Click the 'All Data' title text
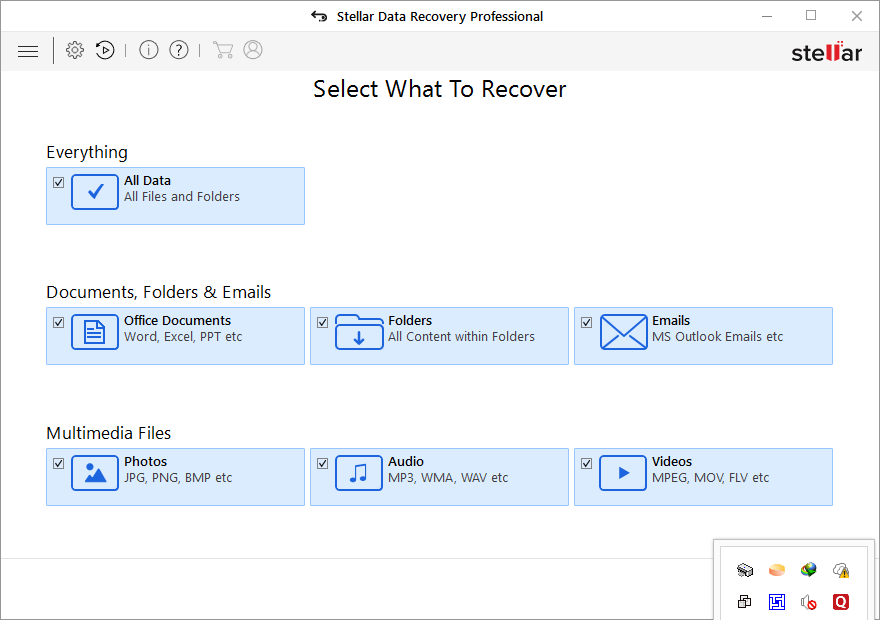 pyautogui.click(x=147, y=181)
